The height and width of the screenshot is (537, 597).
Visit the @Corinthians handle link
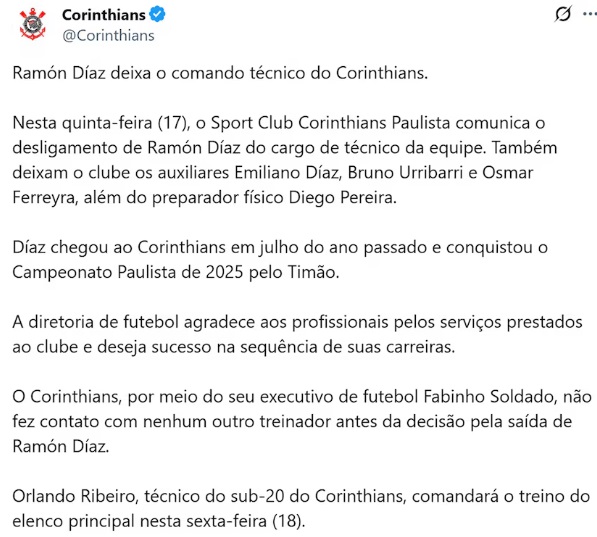click(108, 35)
